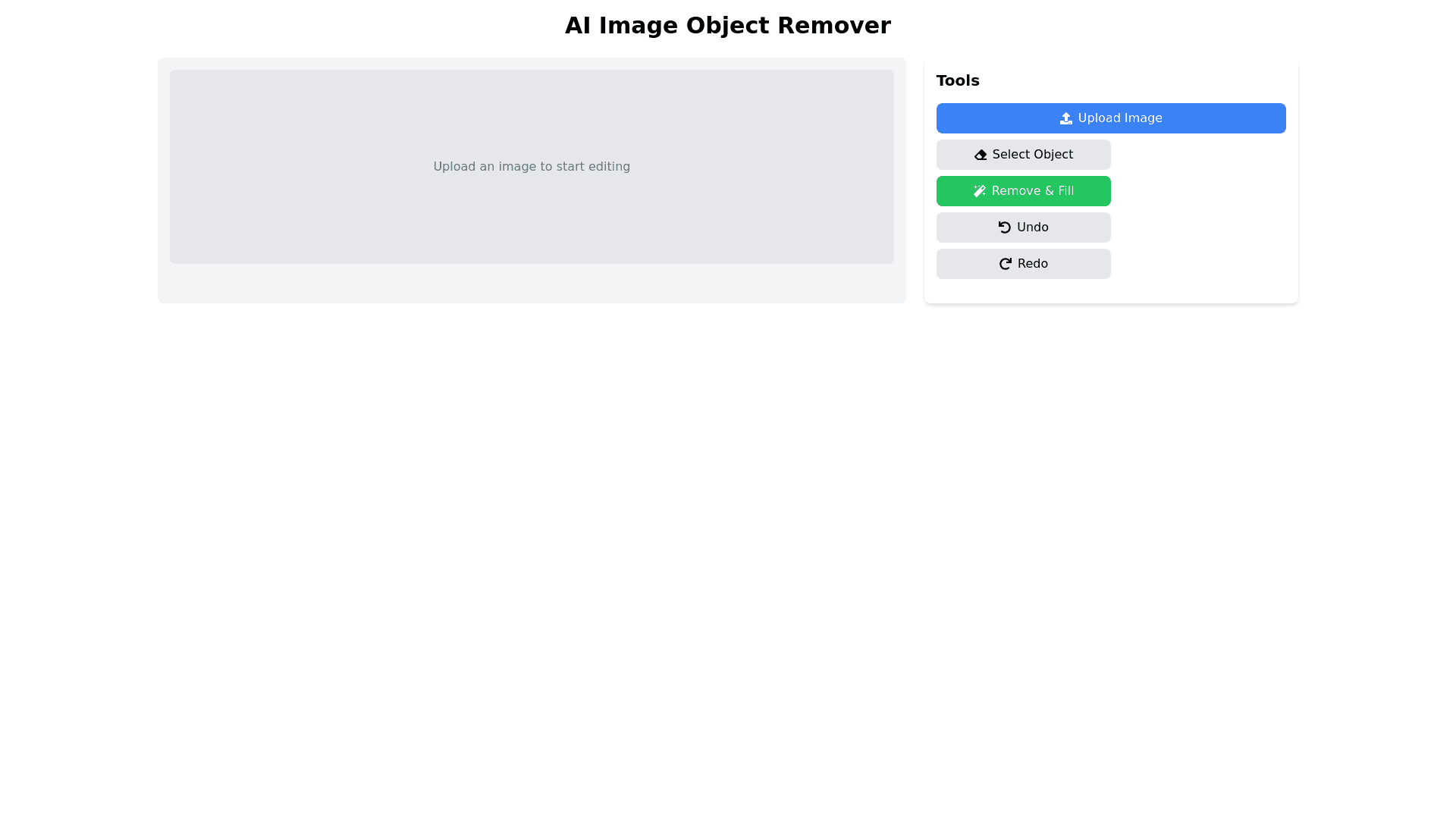The height and width of the screenshot is (819, 1456).
Task: Click the upload arrow icon
Action: click(x=1065, y=118)
